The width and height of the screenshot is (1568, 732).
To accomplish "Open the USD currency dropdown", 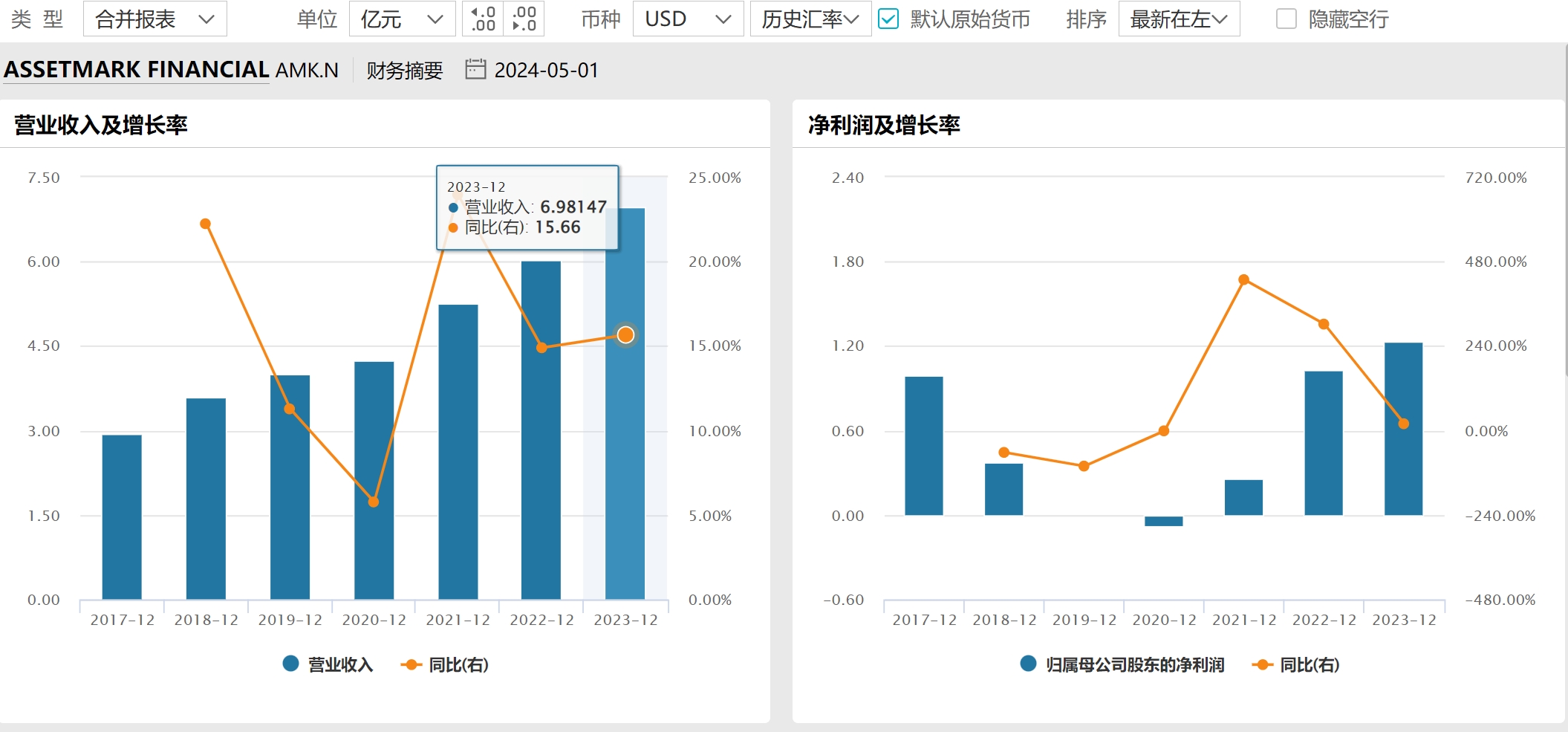I will pyautogui.click(x=687, y=19).
